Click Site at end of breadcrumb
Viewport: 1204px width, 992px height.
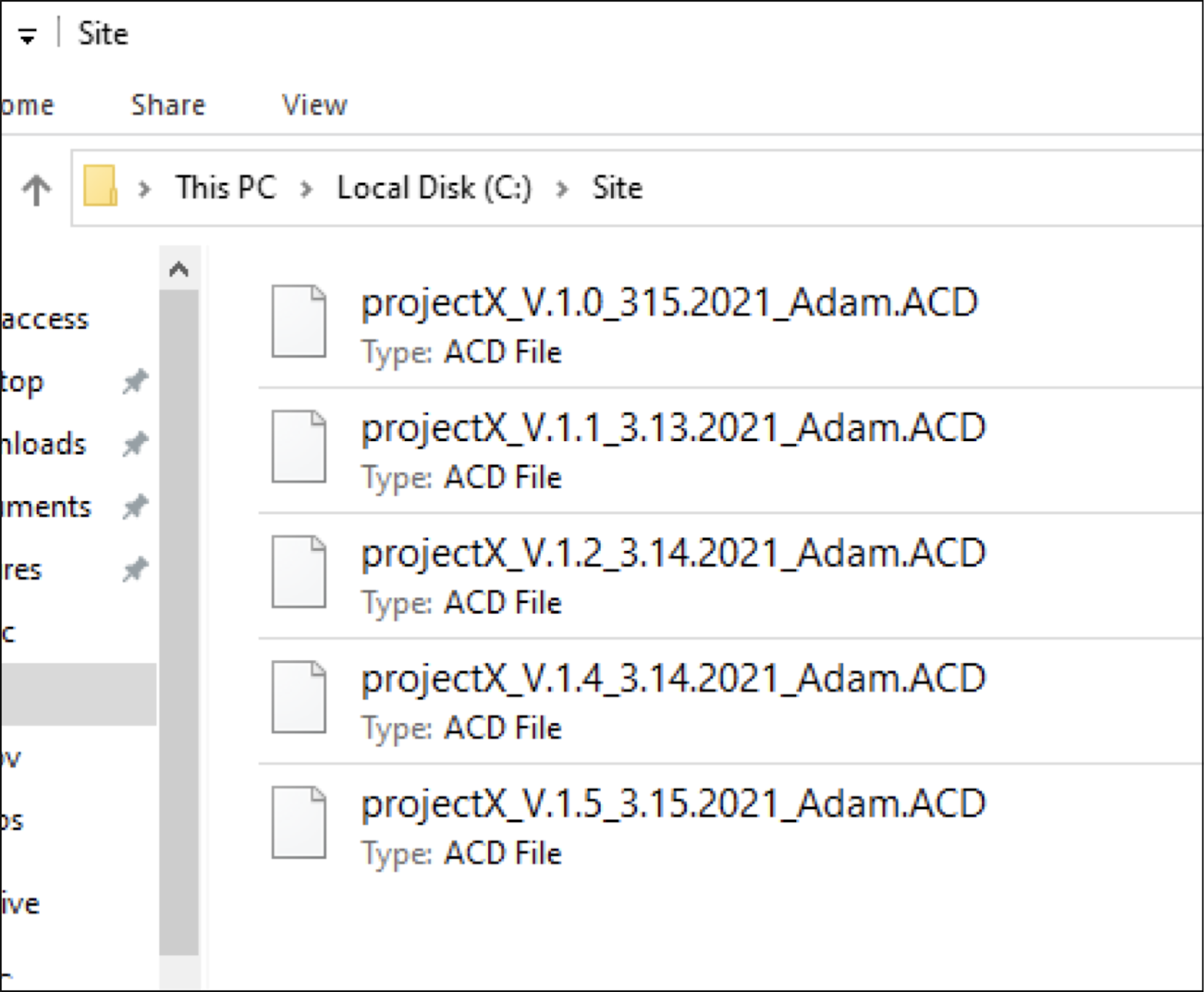click(617, 187)
